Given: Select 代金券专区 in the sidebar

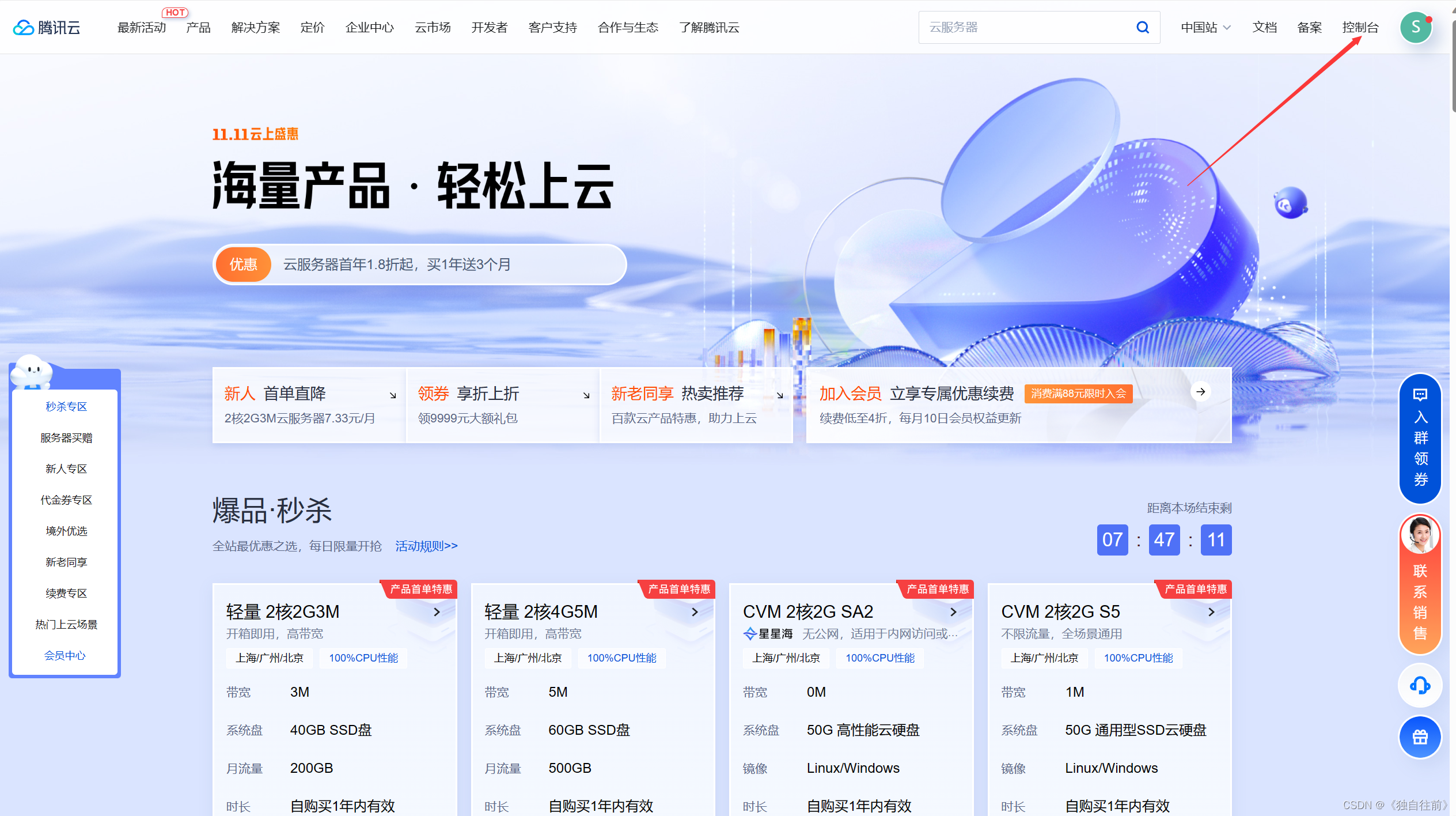Looking at the screenshot, I should coord(66,500).
